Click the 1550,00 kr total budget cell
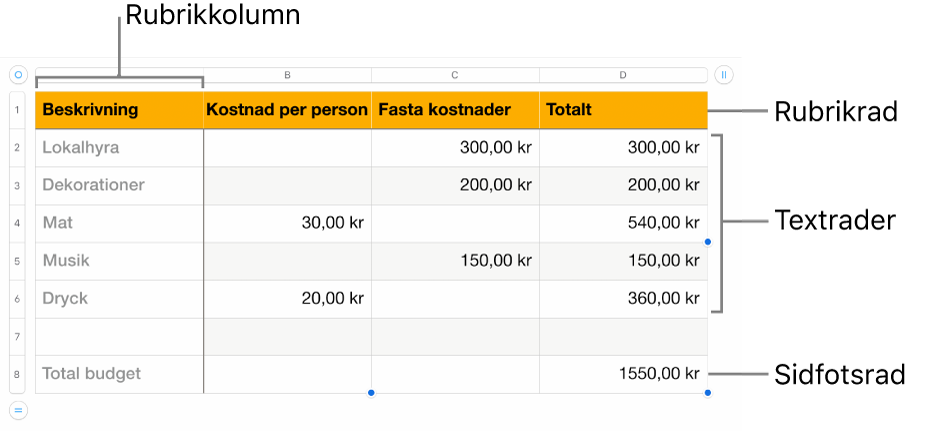The image size is (931, 431). tap(623, 374)
